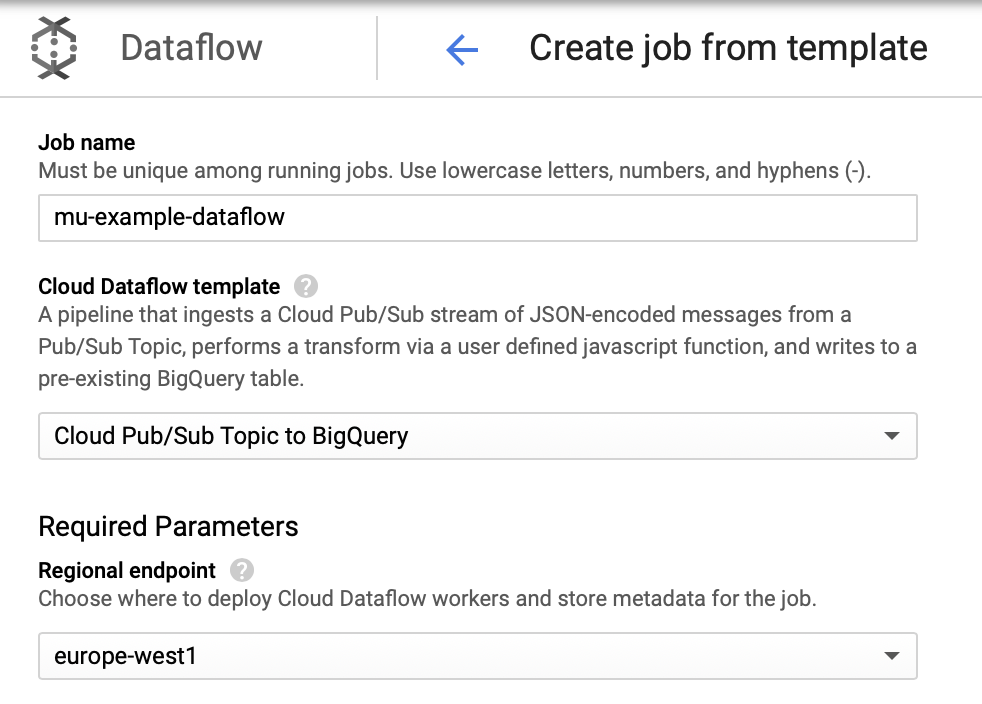Click the vertical divider beside Dataflow title
Screen dimensions: 982x704
377,48
